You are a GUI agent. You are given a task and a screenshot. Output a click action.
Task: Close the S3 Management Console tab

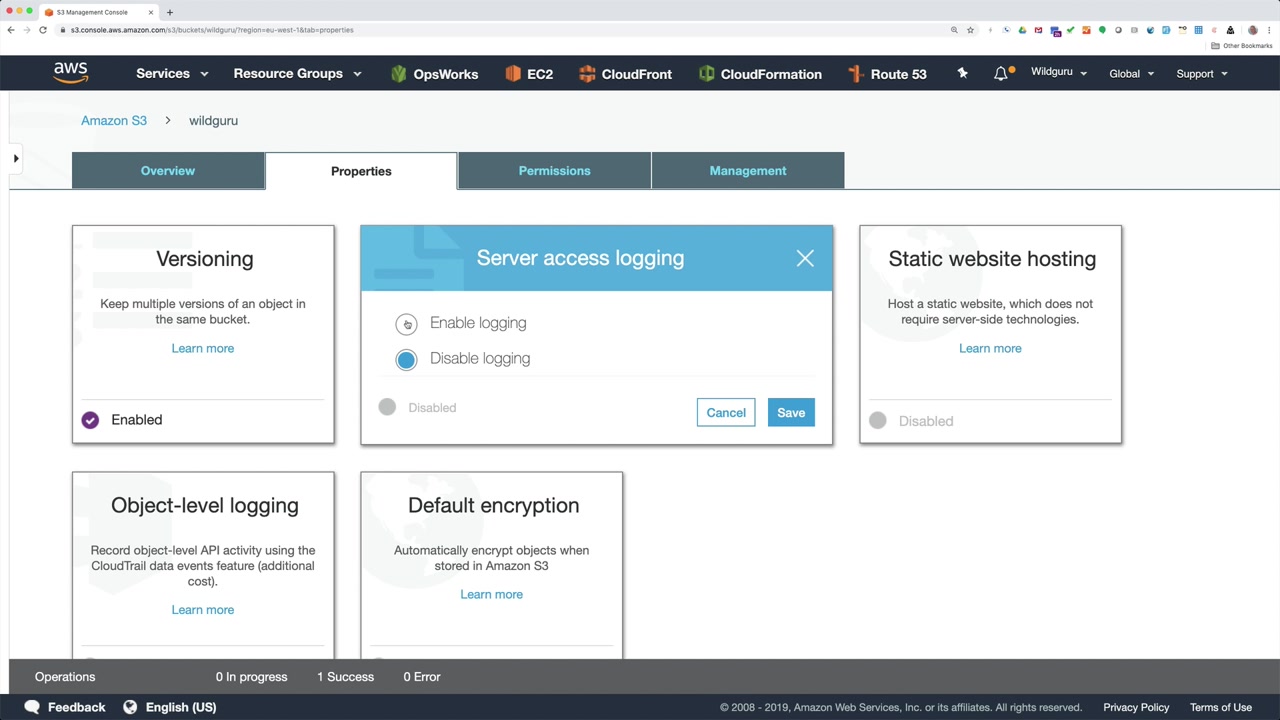coord(151,12)
